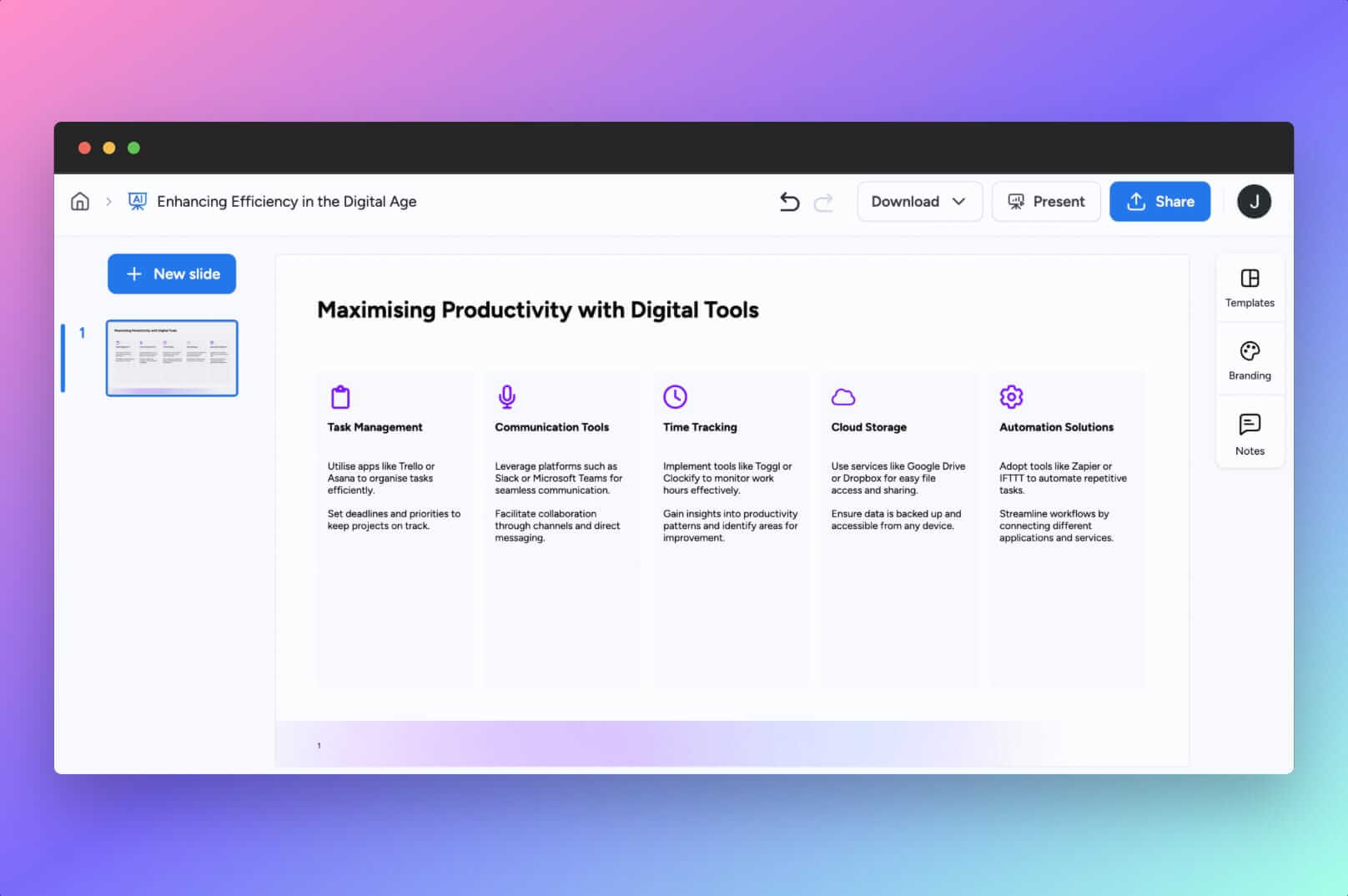Undo the last change
The width and height of the screenshot is (1348, 896).
[x=788, y=201]
